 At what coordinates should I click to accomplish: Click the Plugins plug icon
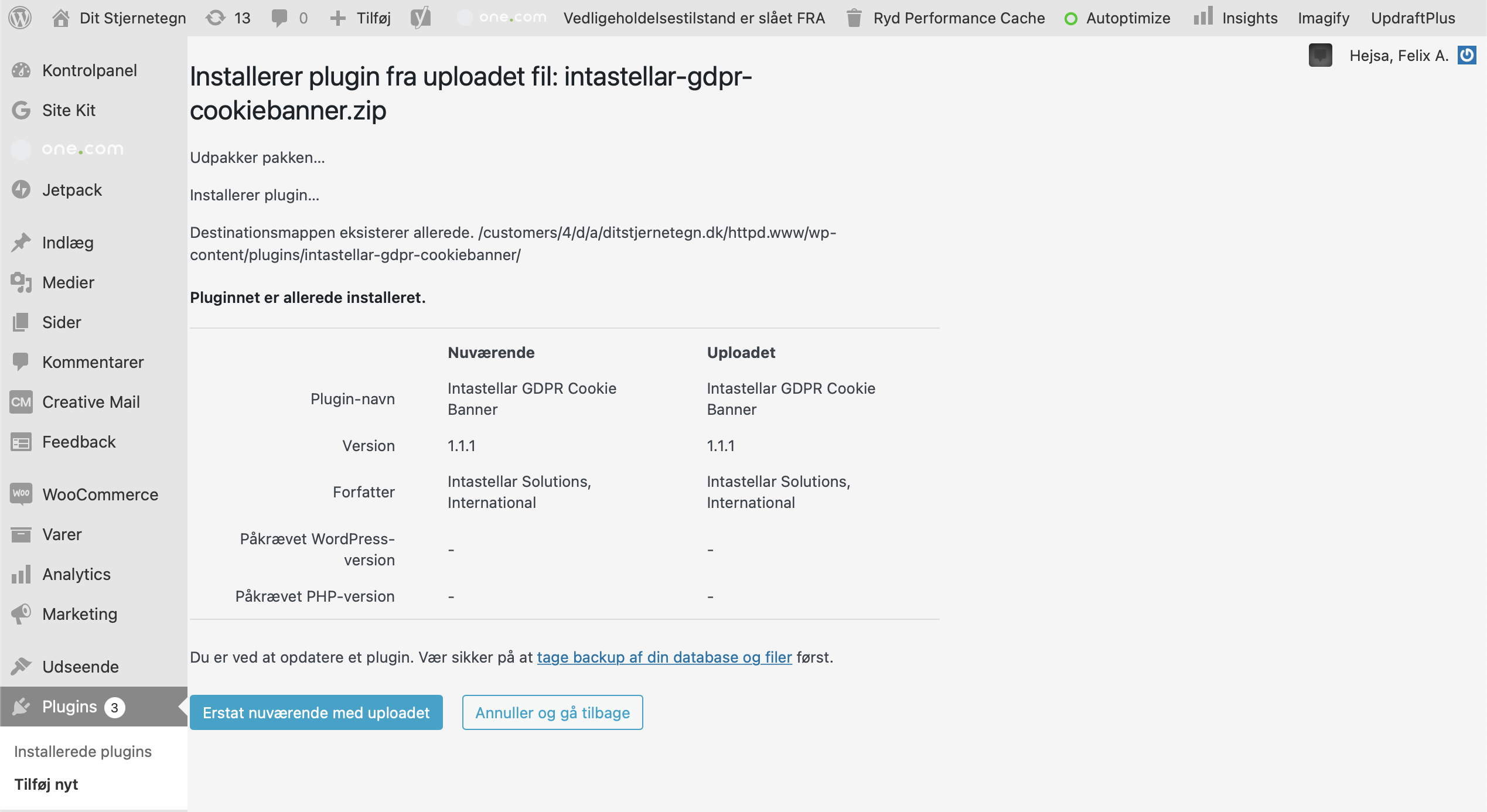click(x=21, y=707)
